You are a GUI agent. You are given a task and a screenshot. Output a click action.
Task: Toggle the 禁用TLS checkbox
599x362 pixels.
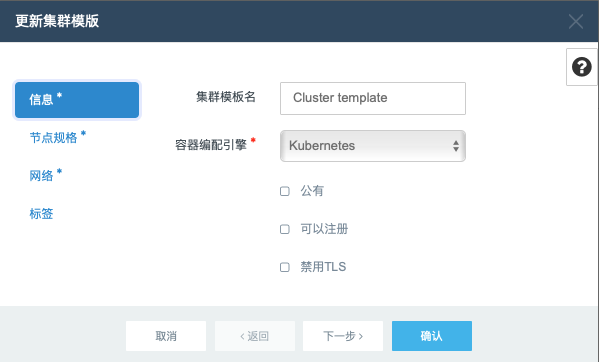(285, 267)
